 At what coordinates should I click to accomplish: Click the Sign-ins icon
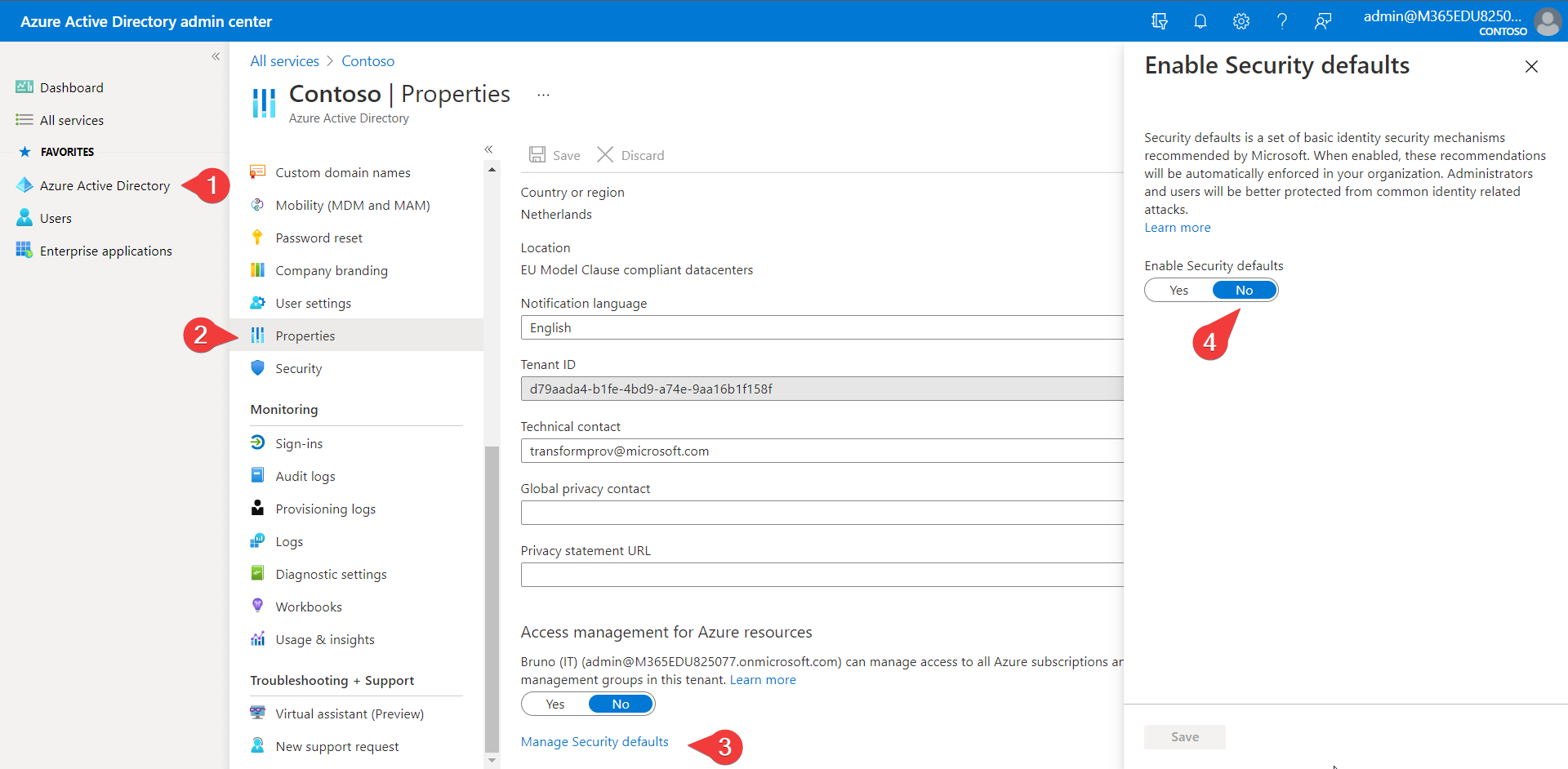[x=257, y=442]
